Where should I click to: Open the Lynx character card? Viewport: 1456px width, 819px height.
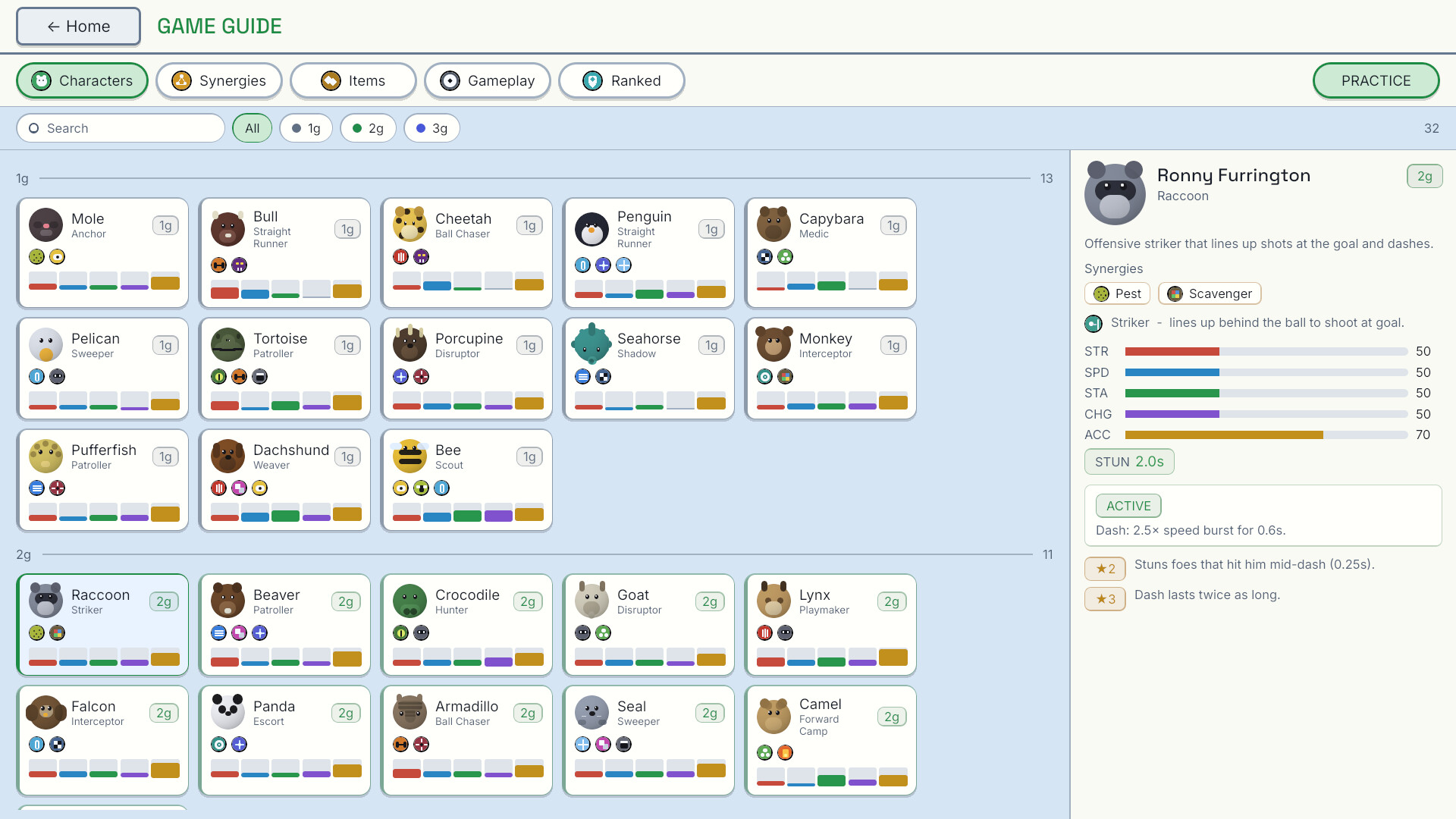(830, 625)
